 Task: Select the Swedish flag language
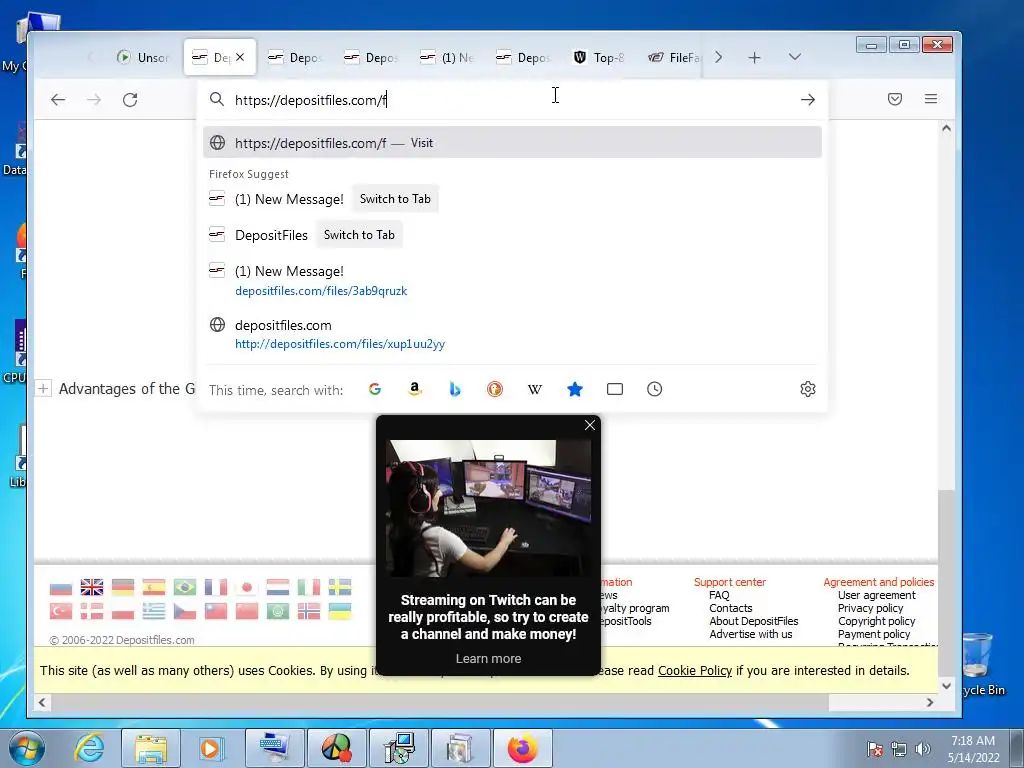(x=340, y=587)
